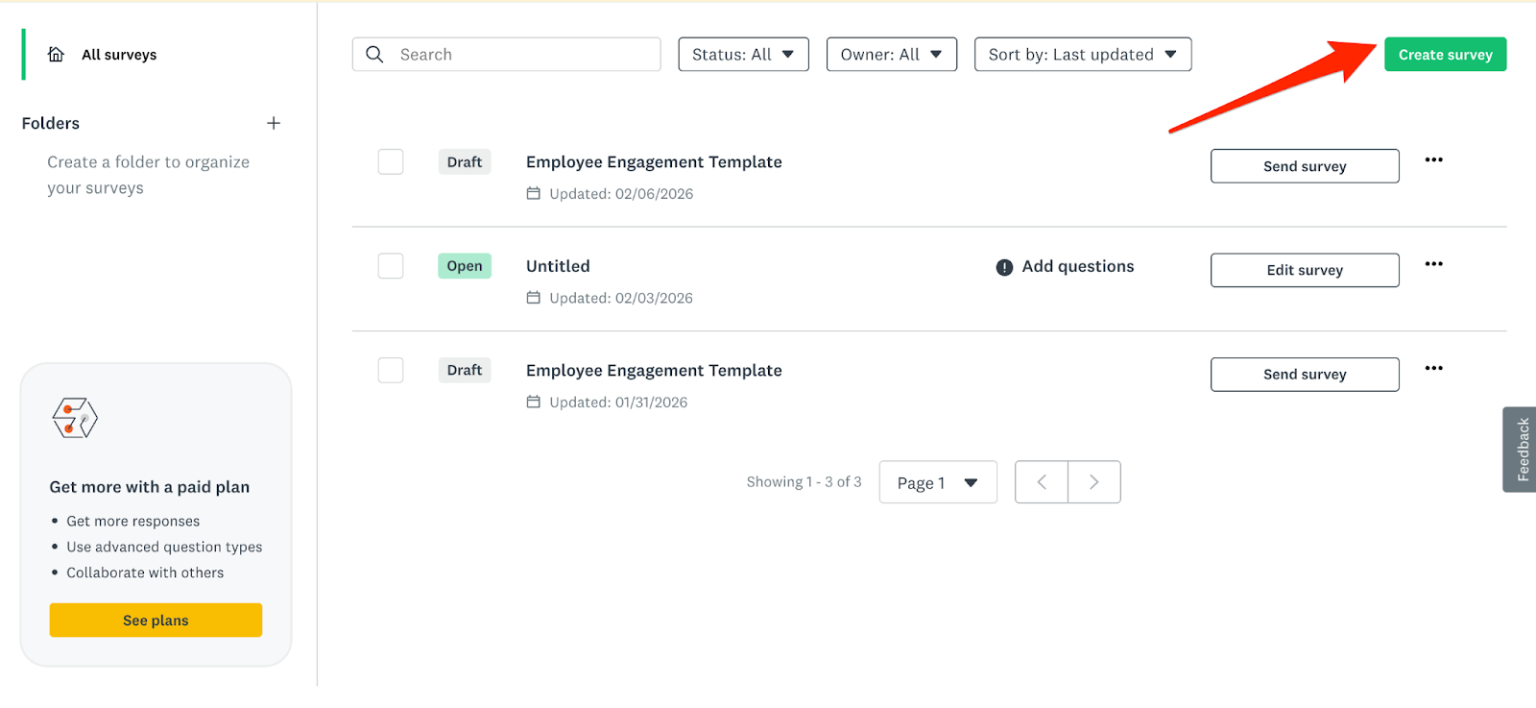Click Draft badge on 01/31/2026 survey

[464, 370]
